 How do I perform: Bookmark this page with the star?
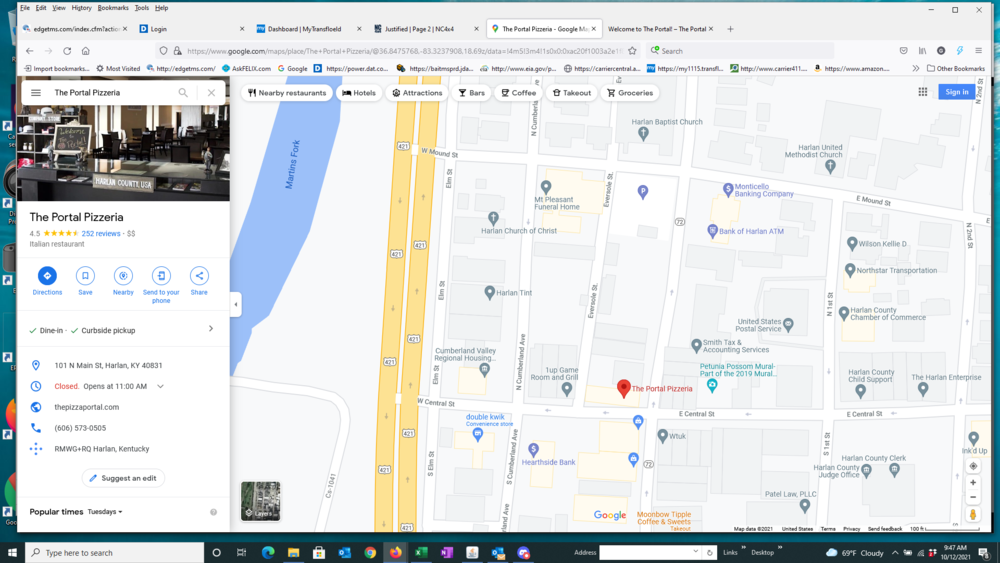coord(632,51)
